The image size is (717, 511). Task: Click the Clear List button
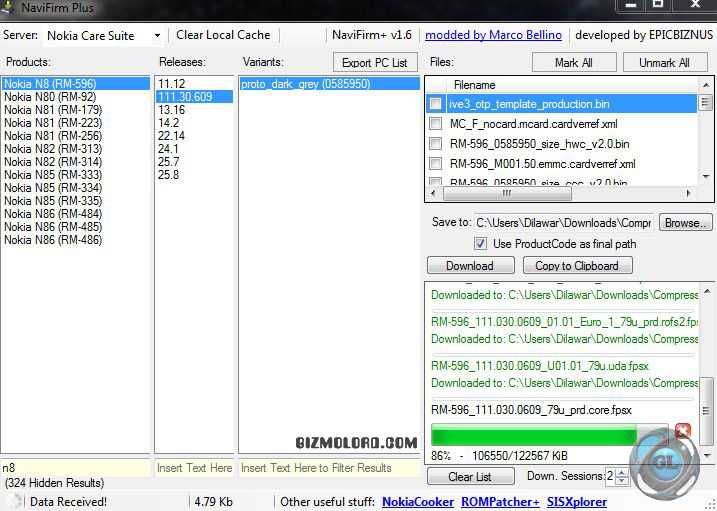tap(471, 476)
